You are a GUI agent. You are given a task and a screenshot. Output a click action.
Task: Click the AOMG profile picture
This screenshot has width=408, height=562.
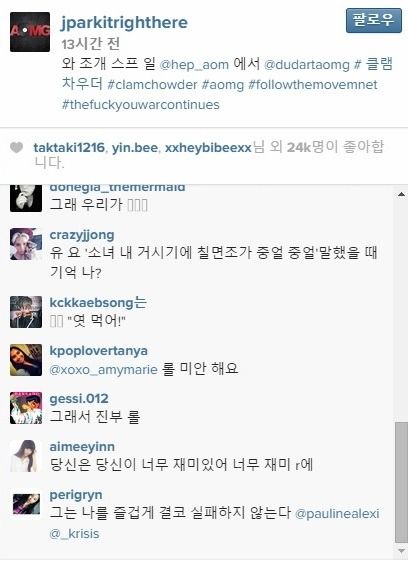(x=30, y=32)
